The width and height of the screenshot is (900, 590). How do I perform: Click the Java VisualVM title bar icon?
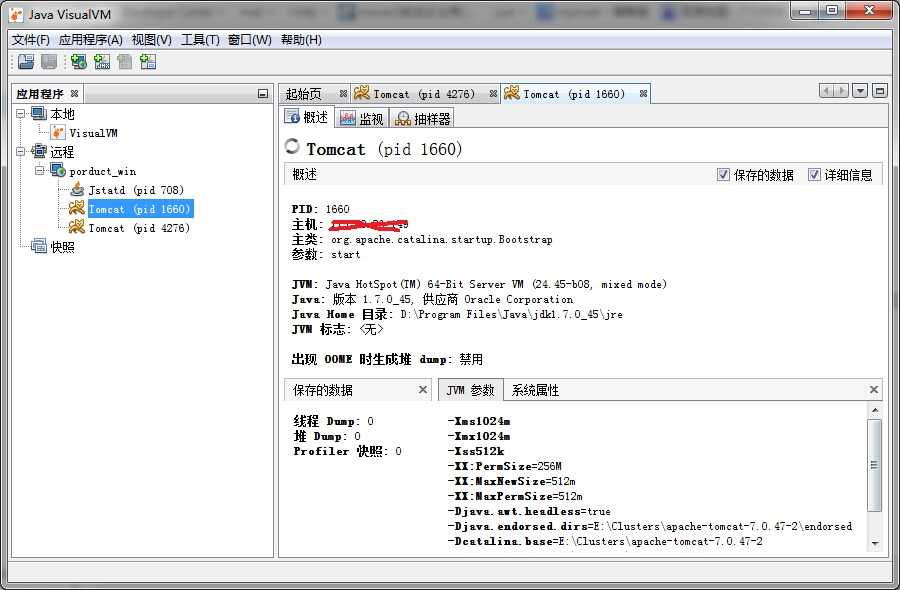16,14
